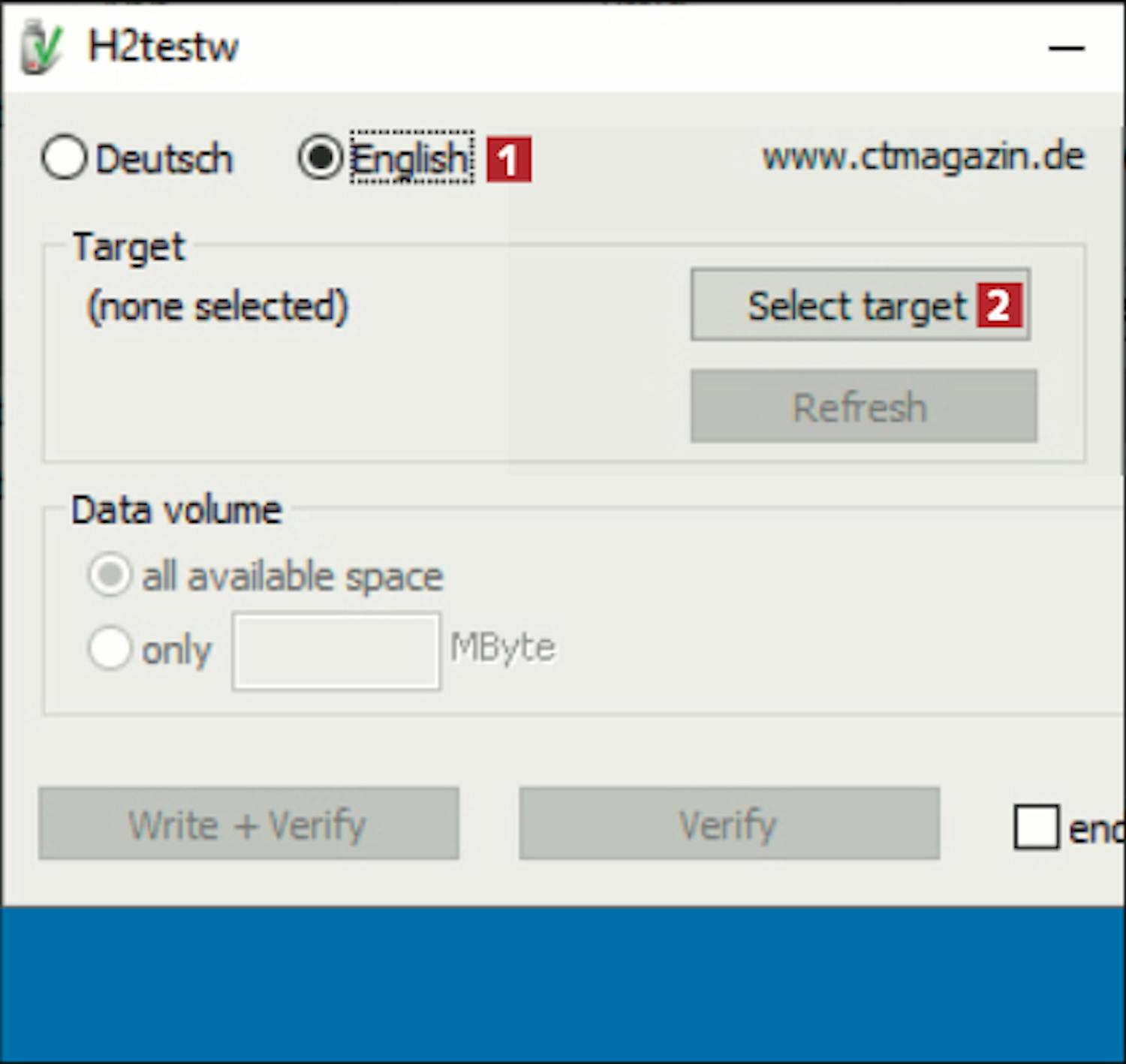This screenshot has height=1064, width=1126.
Task: Select the English language radio button
Action: coord(321,158)
